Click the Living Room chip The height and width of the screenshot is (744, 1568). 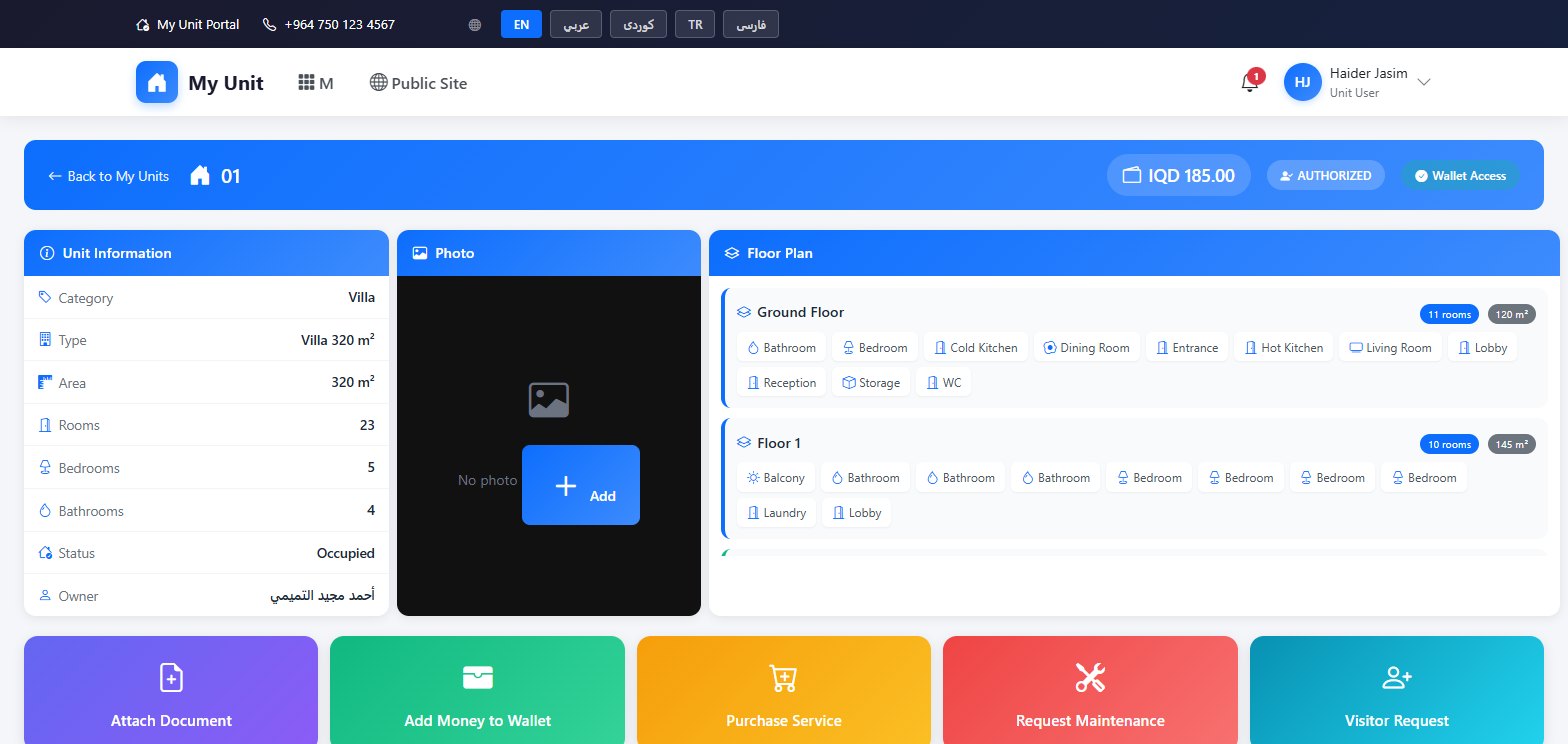click(x=1390, y=347)
